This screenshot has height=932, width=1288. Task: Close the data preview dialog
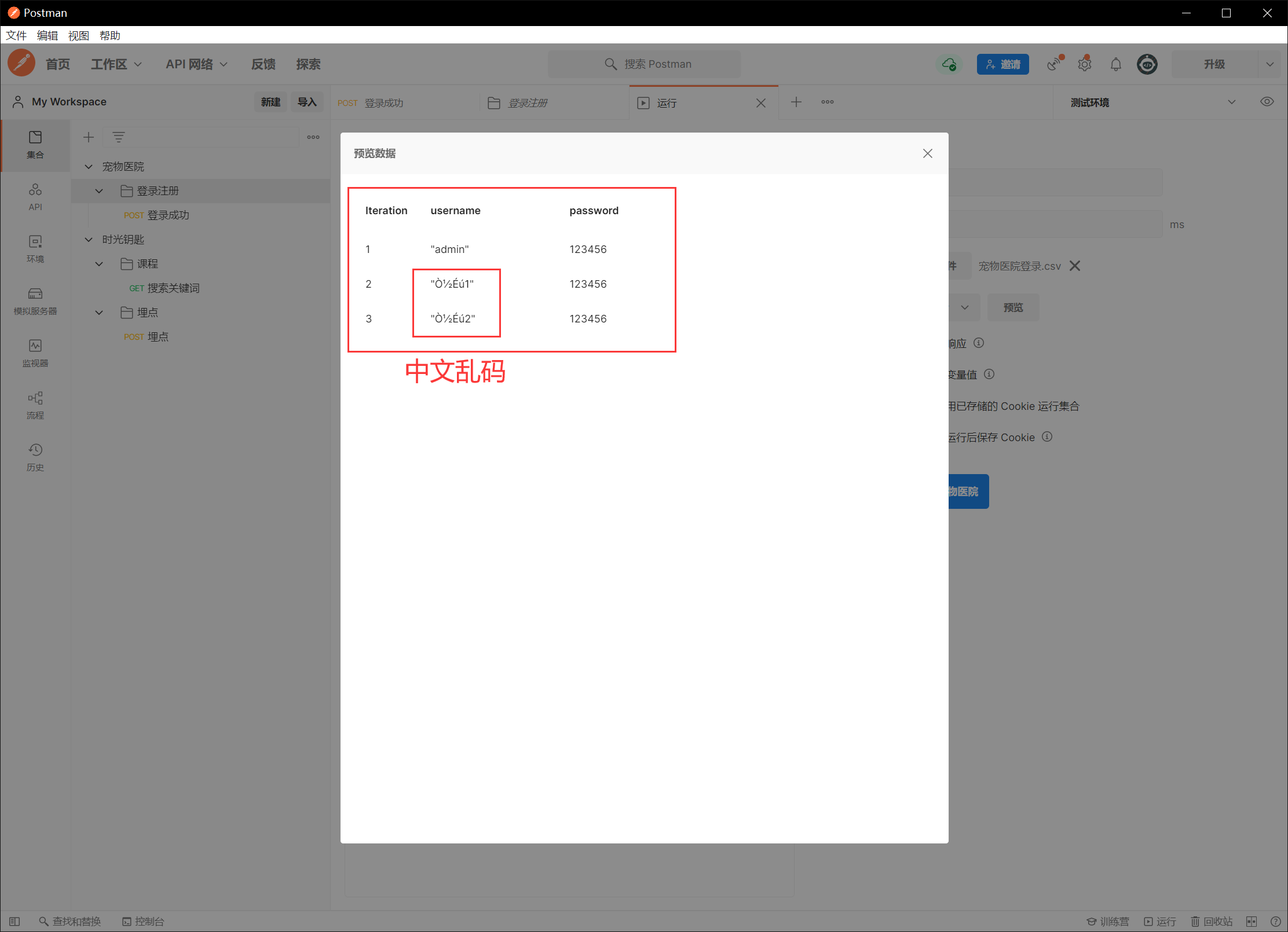tap(927, 153)
